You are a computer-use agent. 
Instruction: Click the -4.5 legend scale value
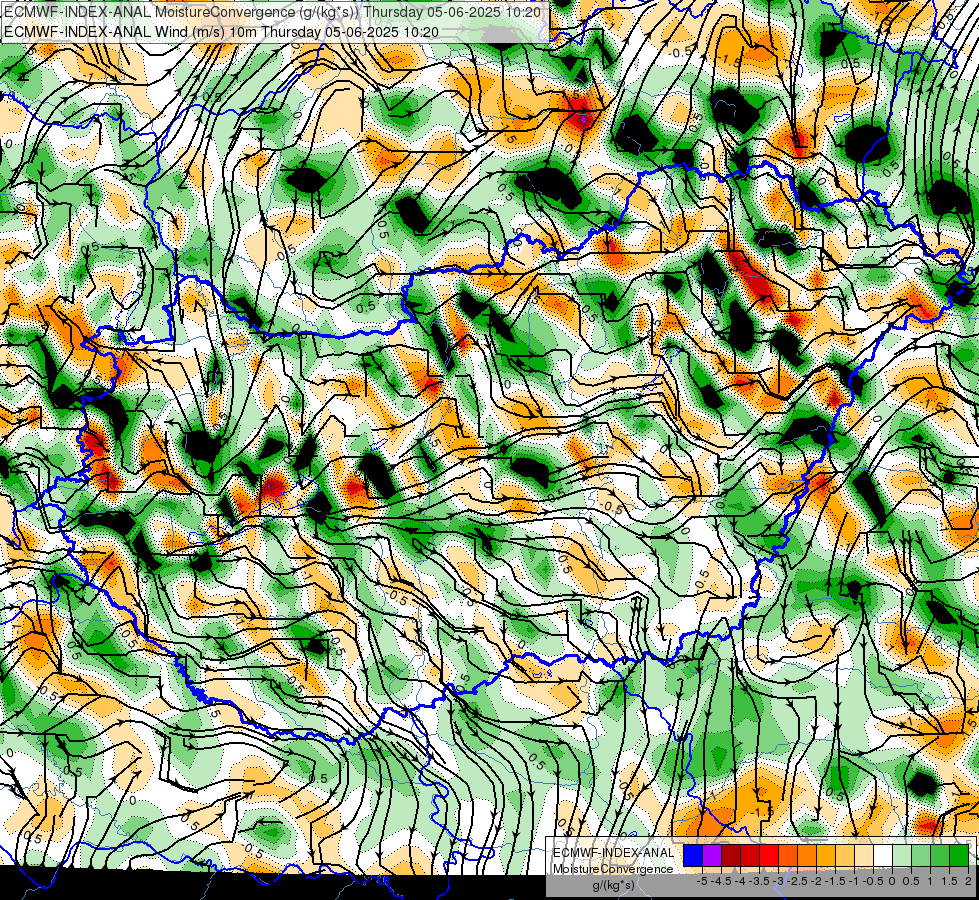(722, 881)
